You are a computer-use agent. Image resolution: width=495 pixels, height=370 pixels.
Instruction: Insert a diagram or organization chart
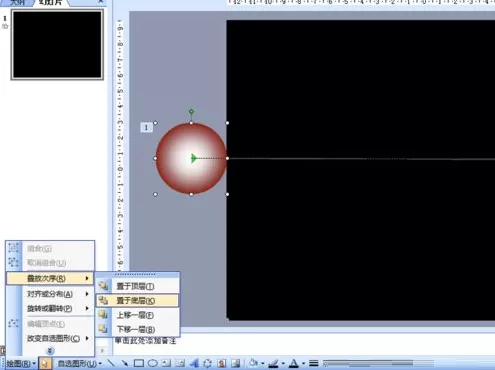pos(207,363)
